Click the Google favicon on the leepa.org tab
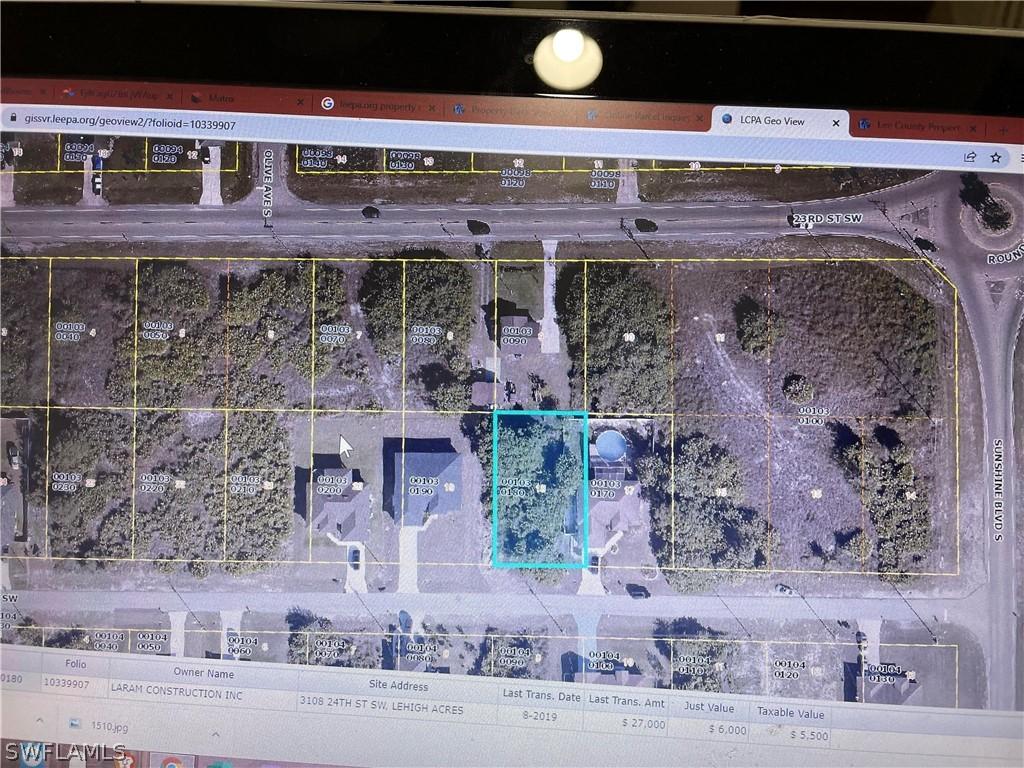 [327, 104]
